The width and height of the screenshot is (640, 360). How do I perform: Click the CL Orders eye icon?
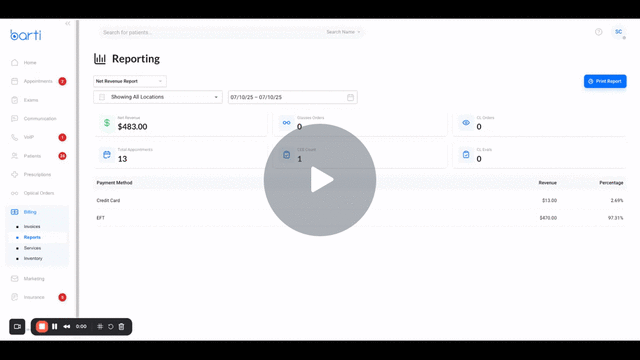click(x=466, y=123)
